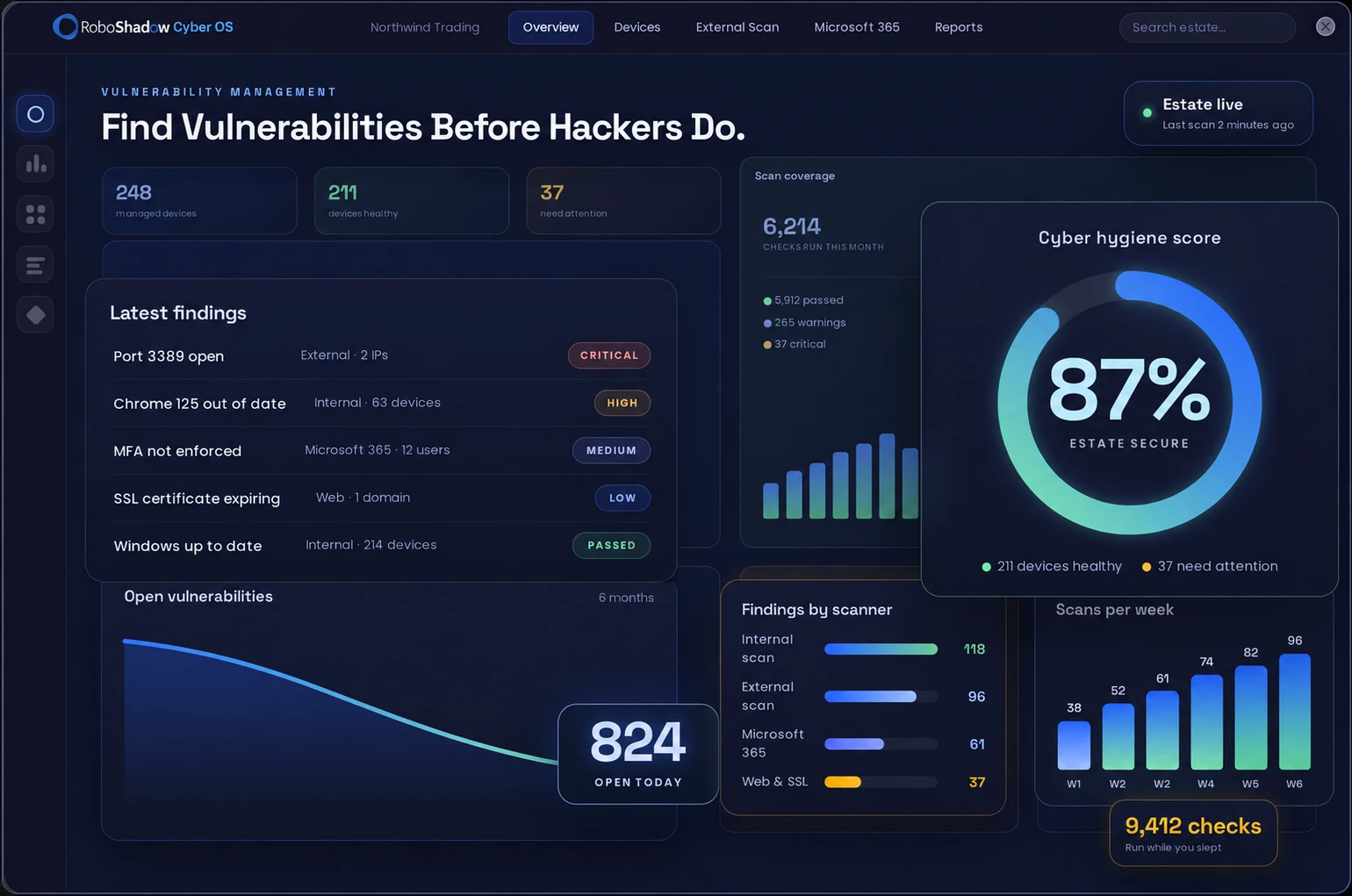Select the "Chrome 125 out of date" finding

382,403
